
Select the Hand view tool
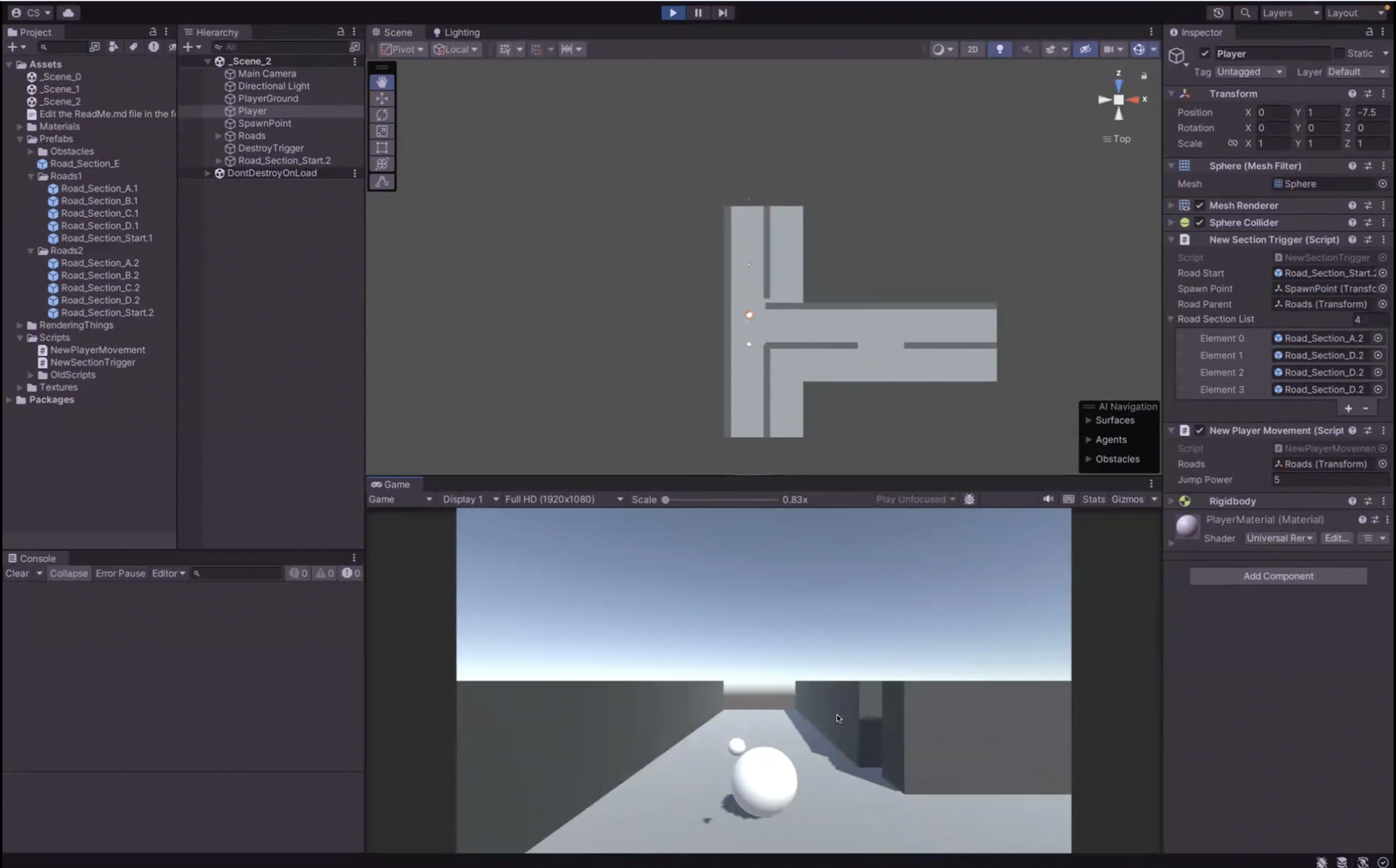coord(382,82)
